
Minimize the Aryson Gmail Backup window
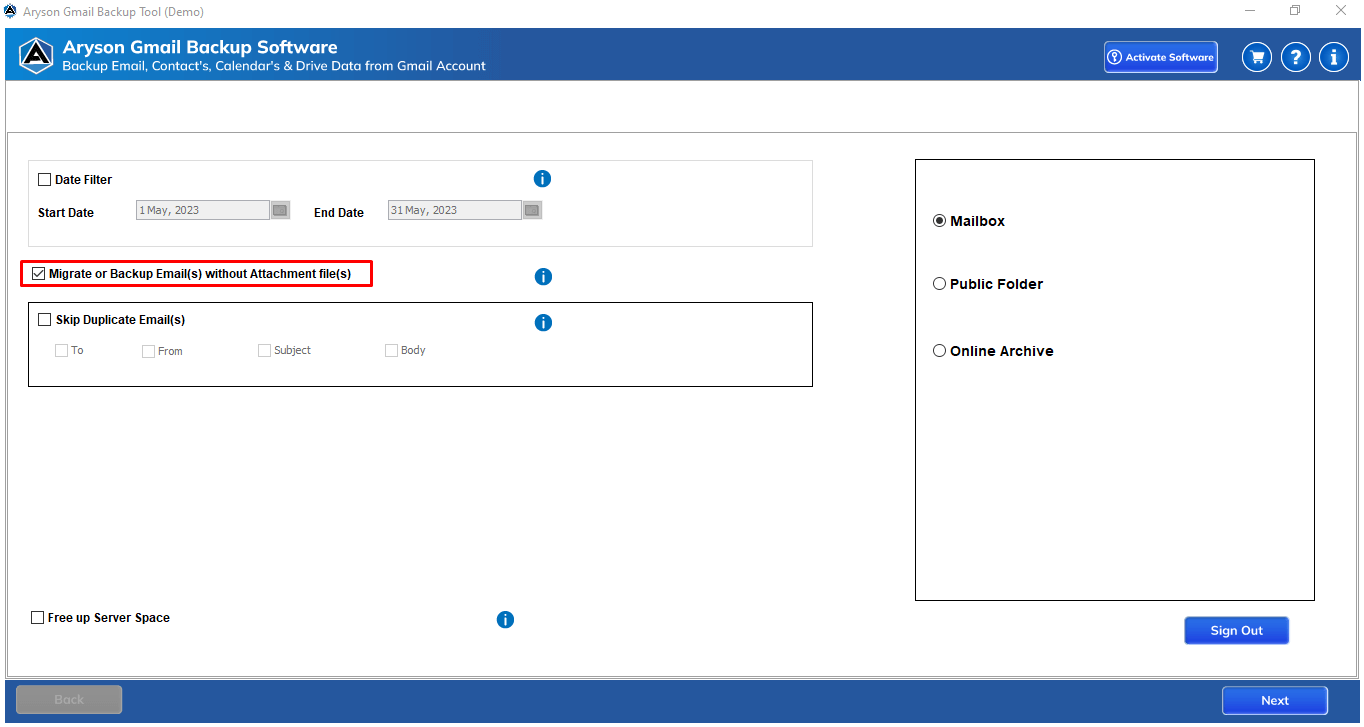tap(1250, 11)
